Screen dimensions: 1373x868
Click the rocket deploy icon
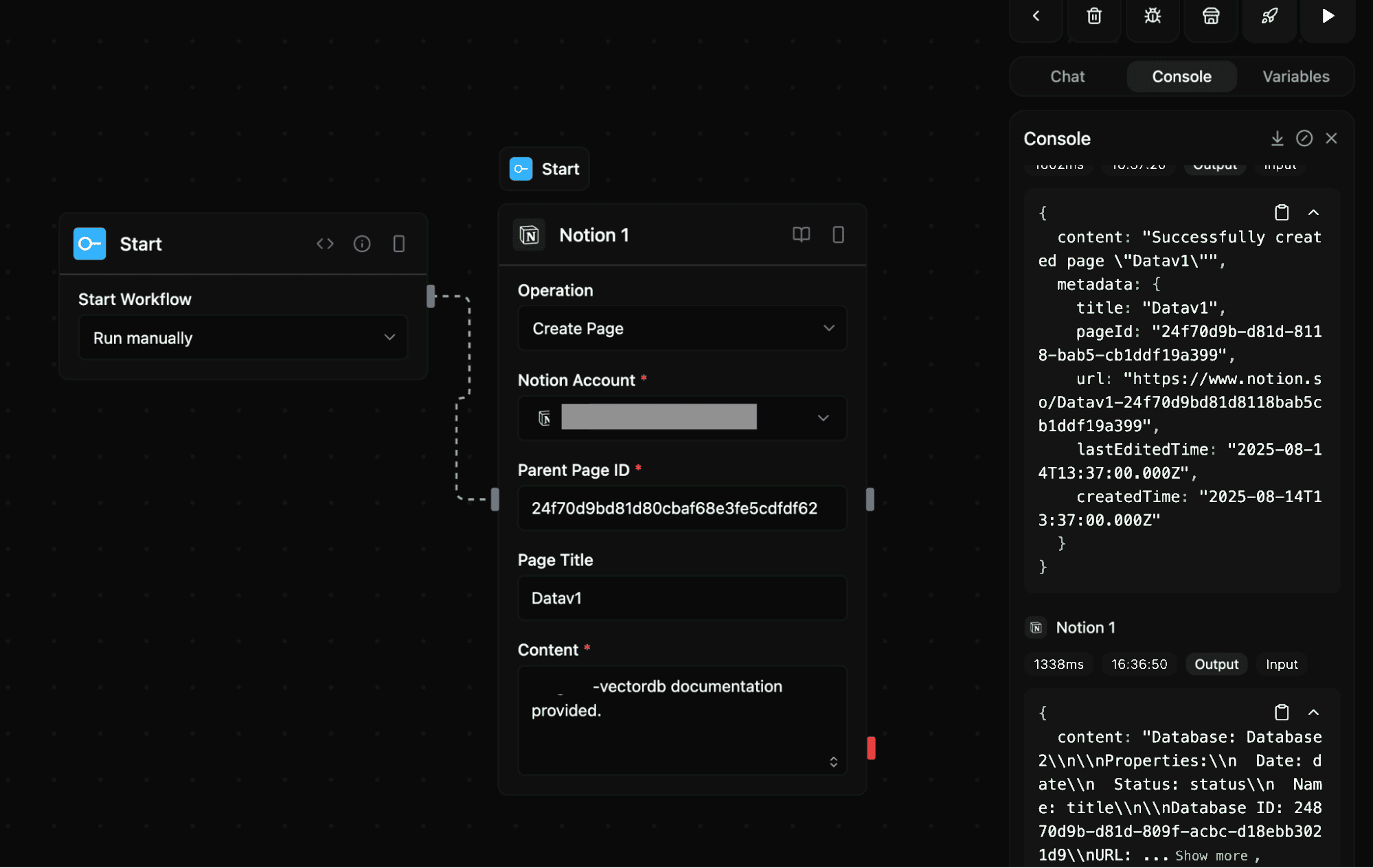[1269, 16]
